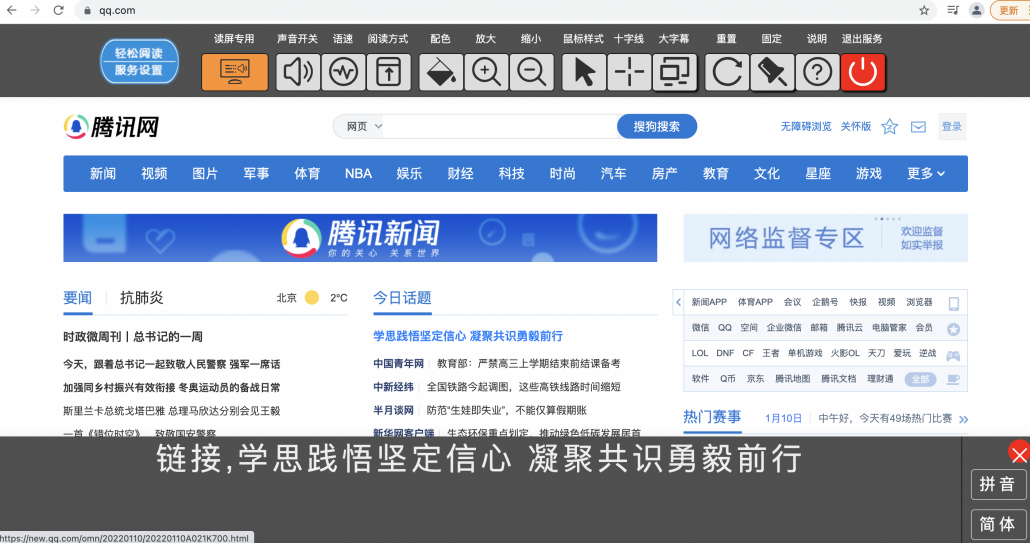The image size is (1030, 543).
Task: Click the cup icon next to 全部
Action: (953, 380)
